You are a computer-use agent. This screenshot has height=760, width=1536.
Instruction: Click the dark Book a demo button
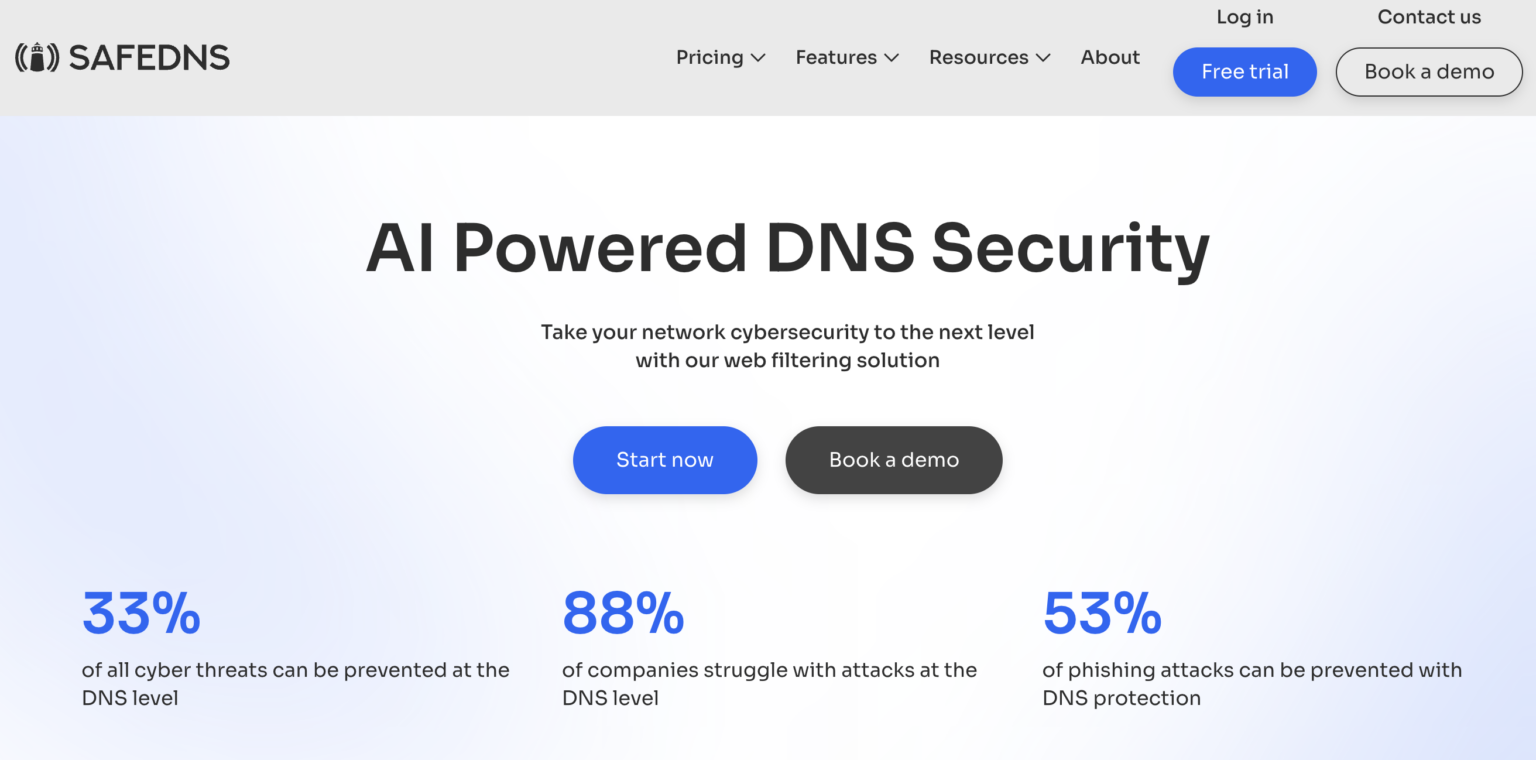coord(893,460)
